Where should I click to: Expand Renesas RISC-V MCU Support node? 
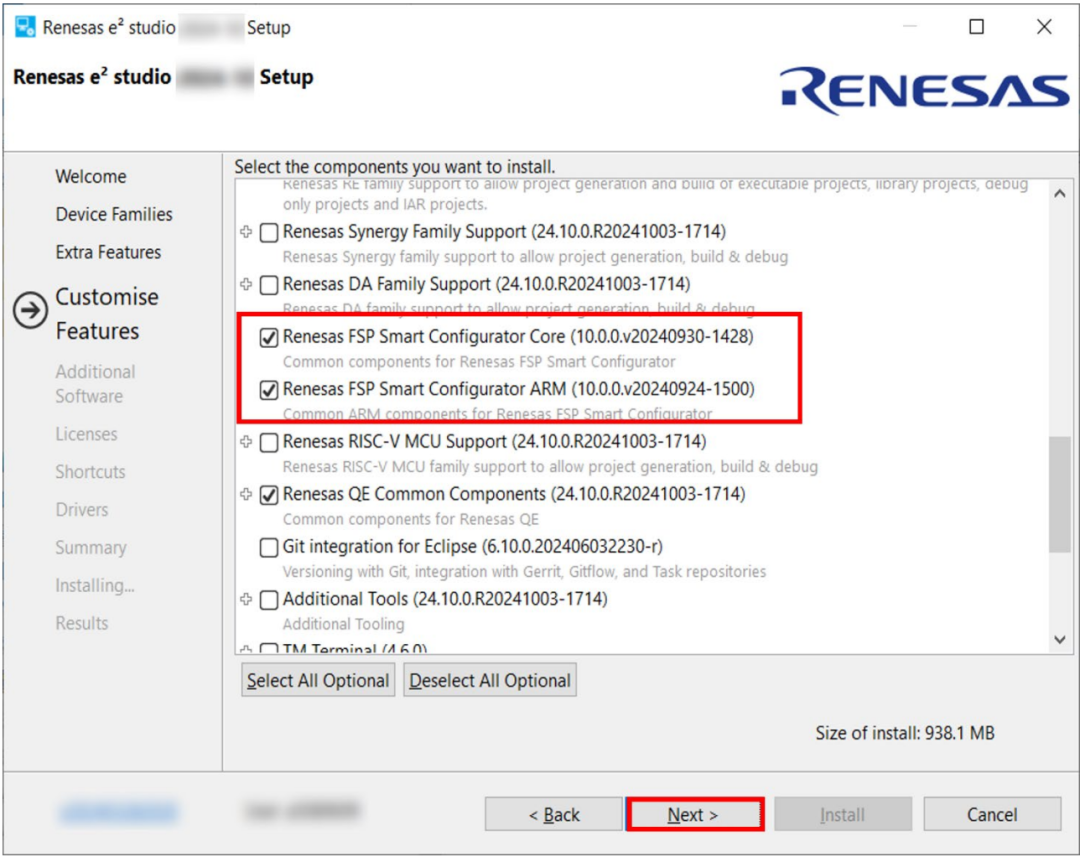[247, 441]
